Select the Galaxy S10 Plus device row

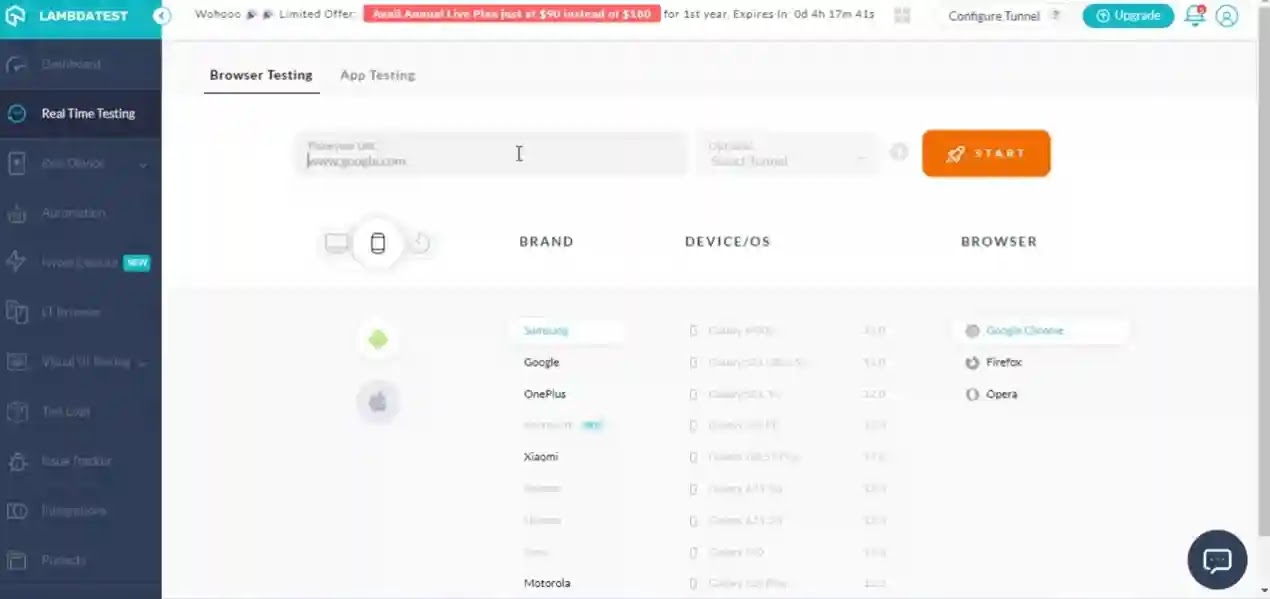click(787, 583)
